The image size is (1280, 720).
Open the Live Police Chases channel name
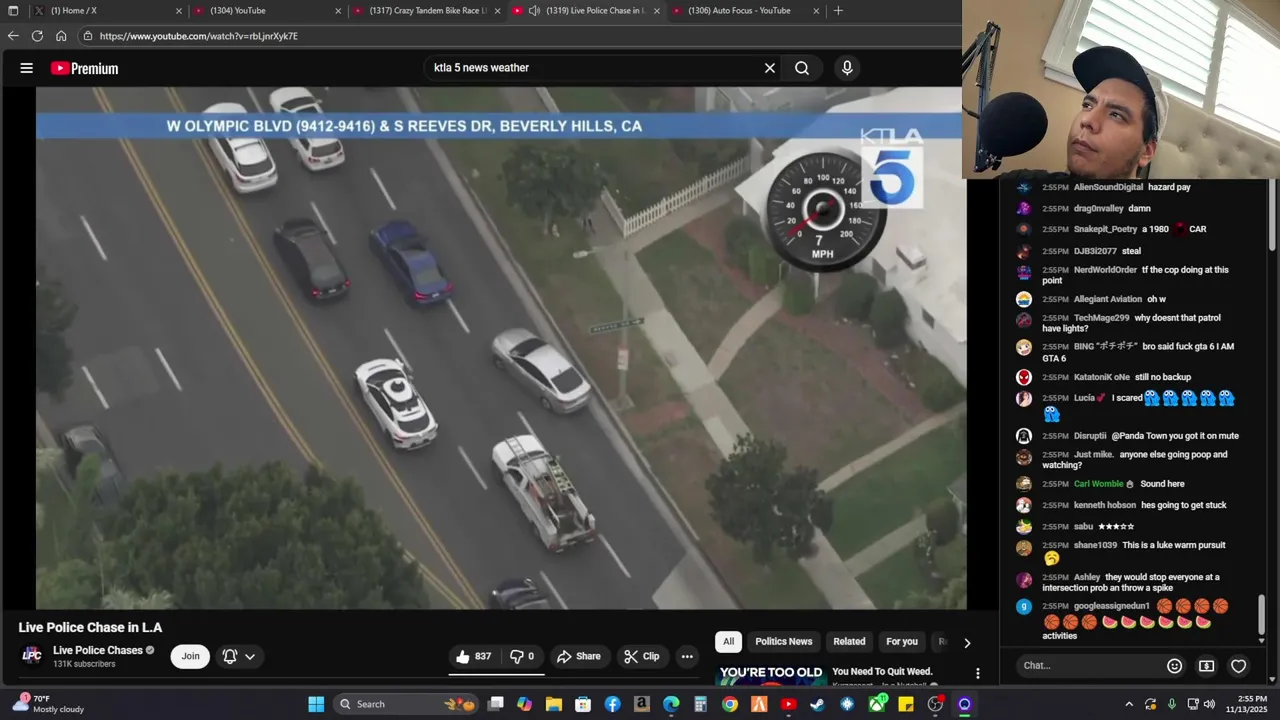pos(98,650)
